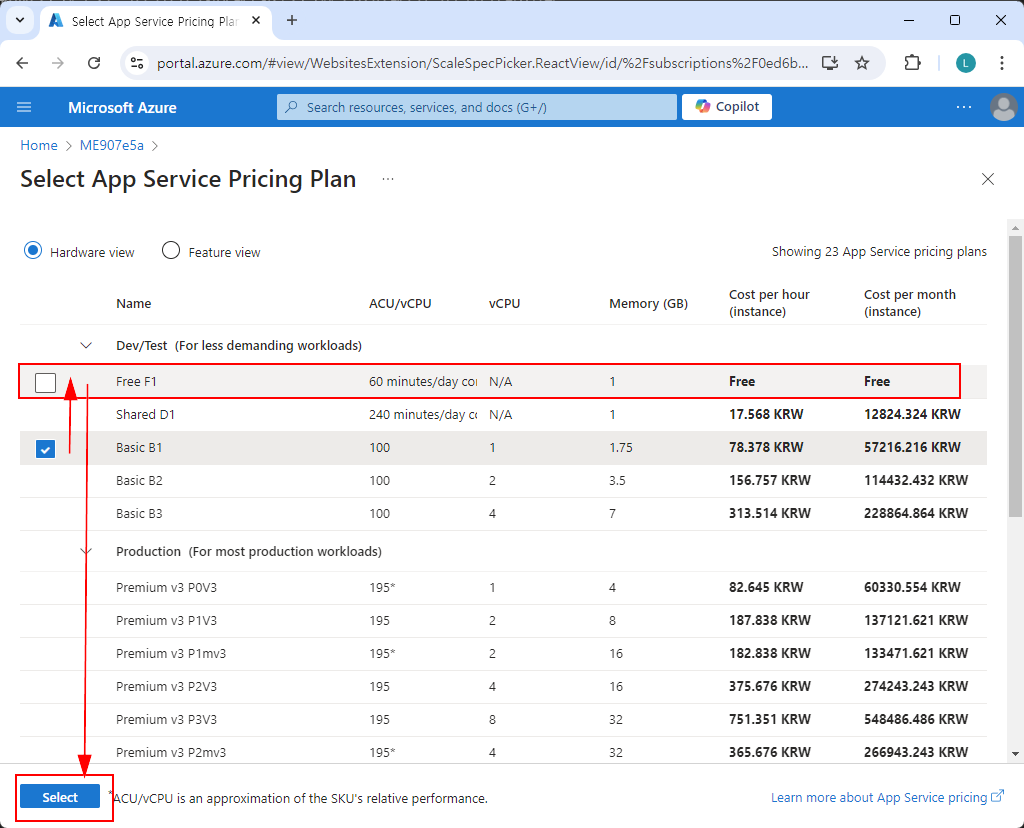Click the Cost per hour column header

click(x=769, y=303)
